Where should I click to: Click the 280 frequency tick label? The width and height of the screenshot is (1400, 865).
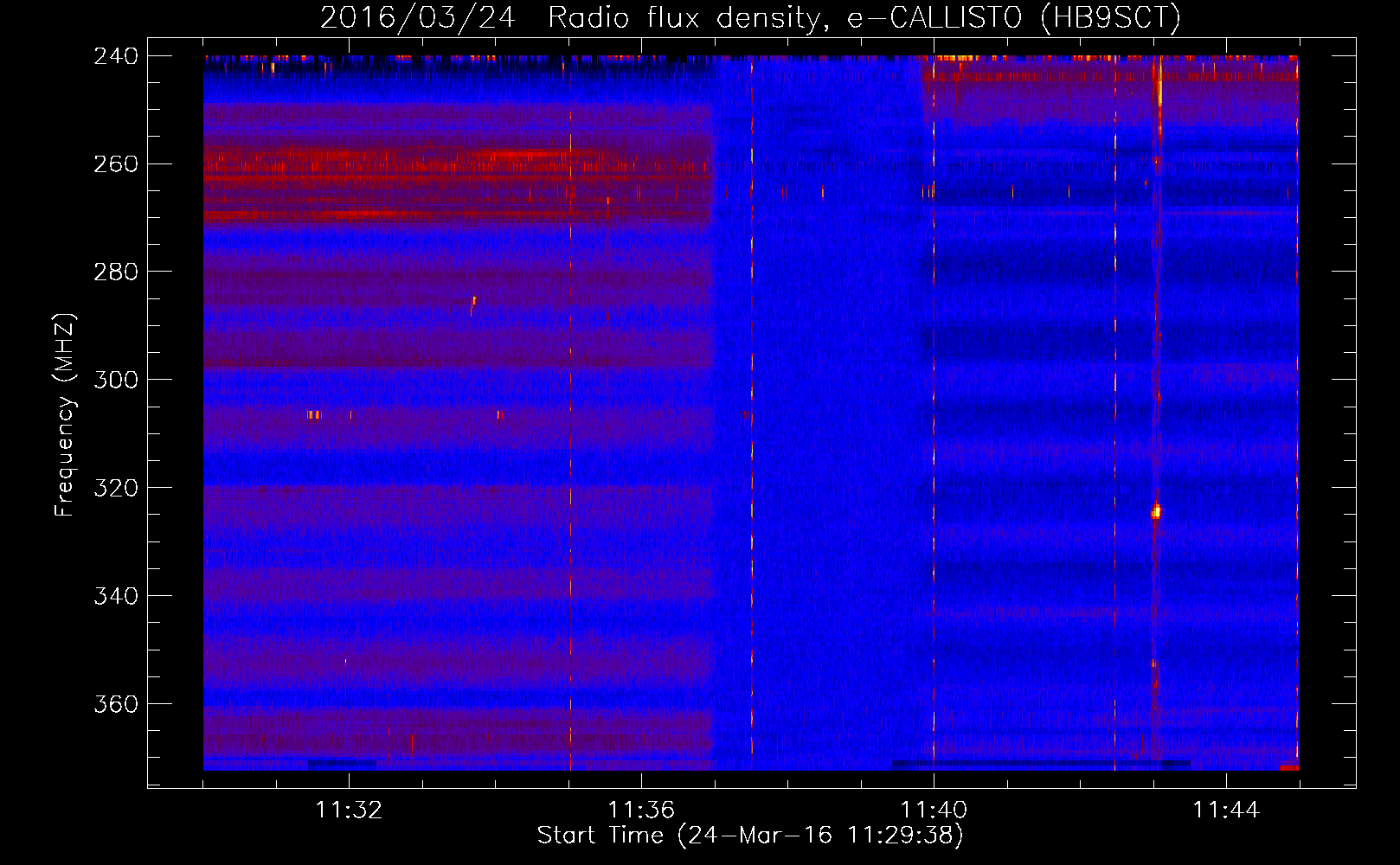point(116,272)
